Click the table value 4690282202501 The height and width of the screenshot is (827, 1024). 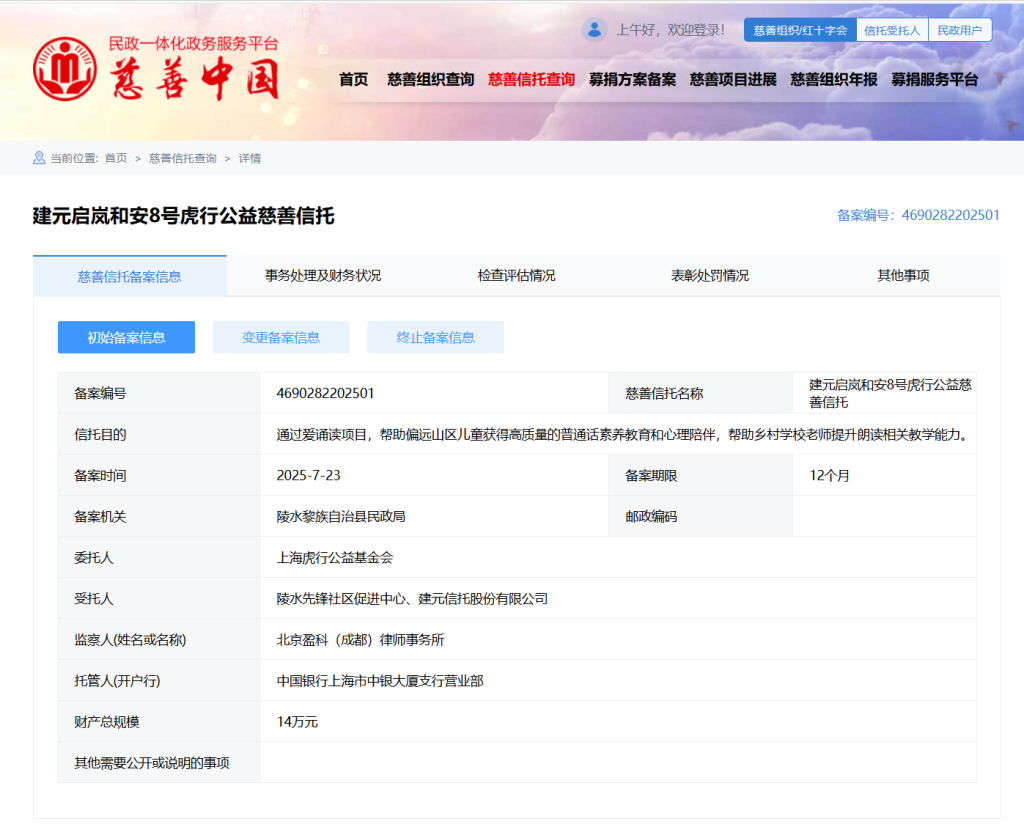pyautogui.click(x=325, y=393)
